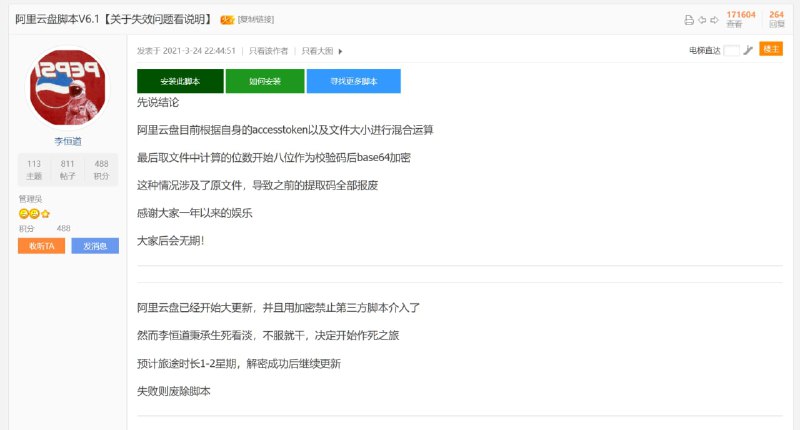This screenshot has width=800, height=430.
Task: Click the 安装此脚本 button
Action: pos(180,81)
